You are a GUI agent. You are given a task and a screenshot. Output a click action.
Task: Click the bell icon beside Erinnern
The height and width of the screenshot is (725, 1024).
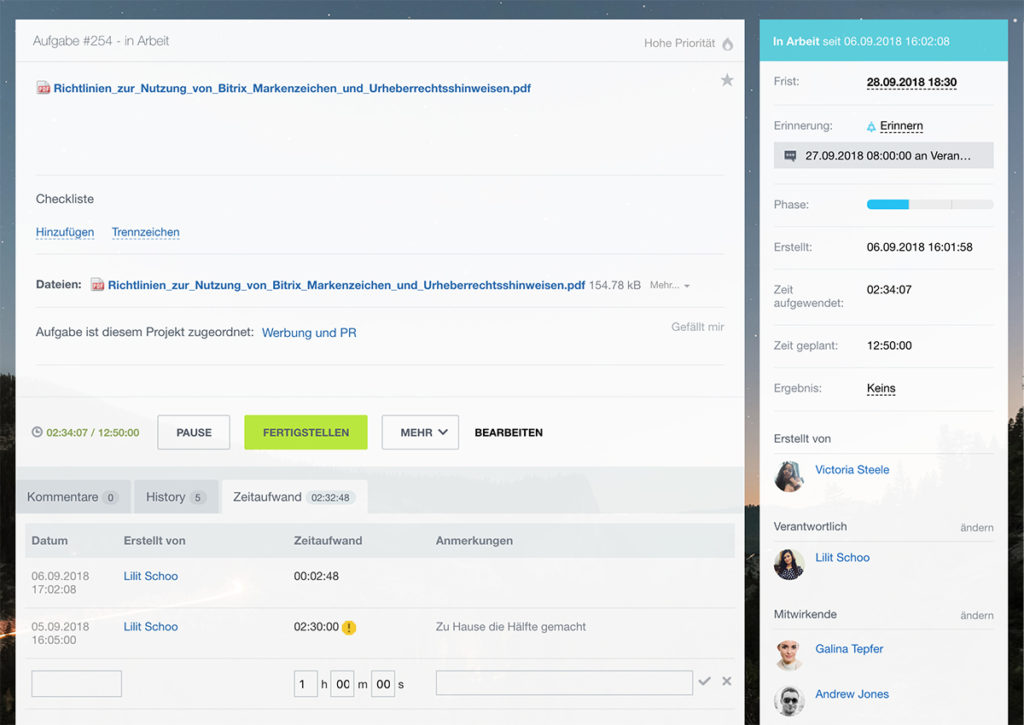point(871,126)
